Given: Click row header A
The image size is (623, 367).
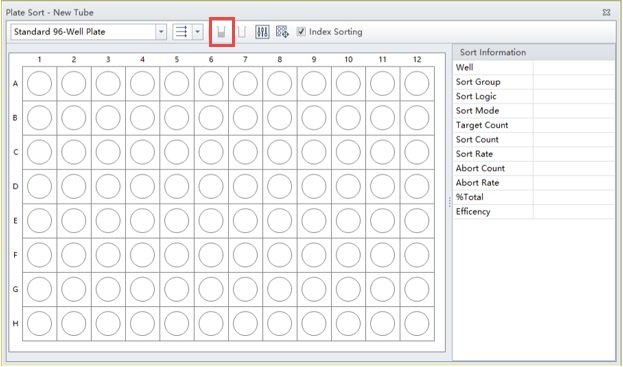Looking at the screenshot, I should pyautogui.click(x=15, y=83).
